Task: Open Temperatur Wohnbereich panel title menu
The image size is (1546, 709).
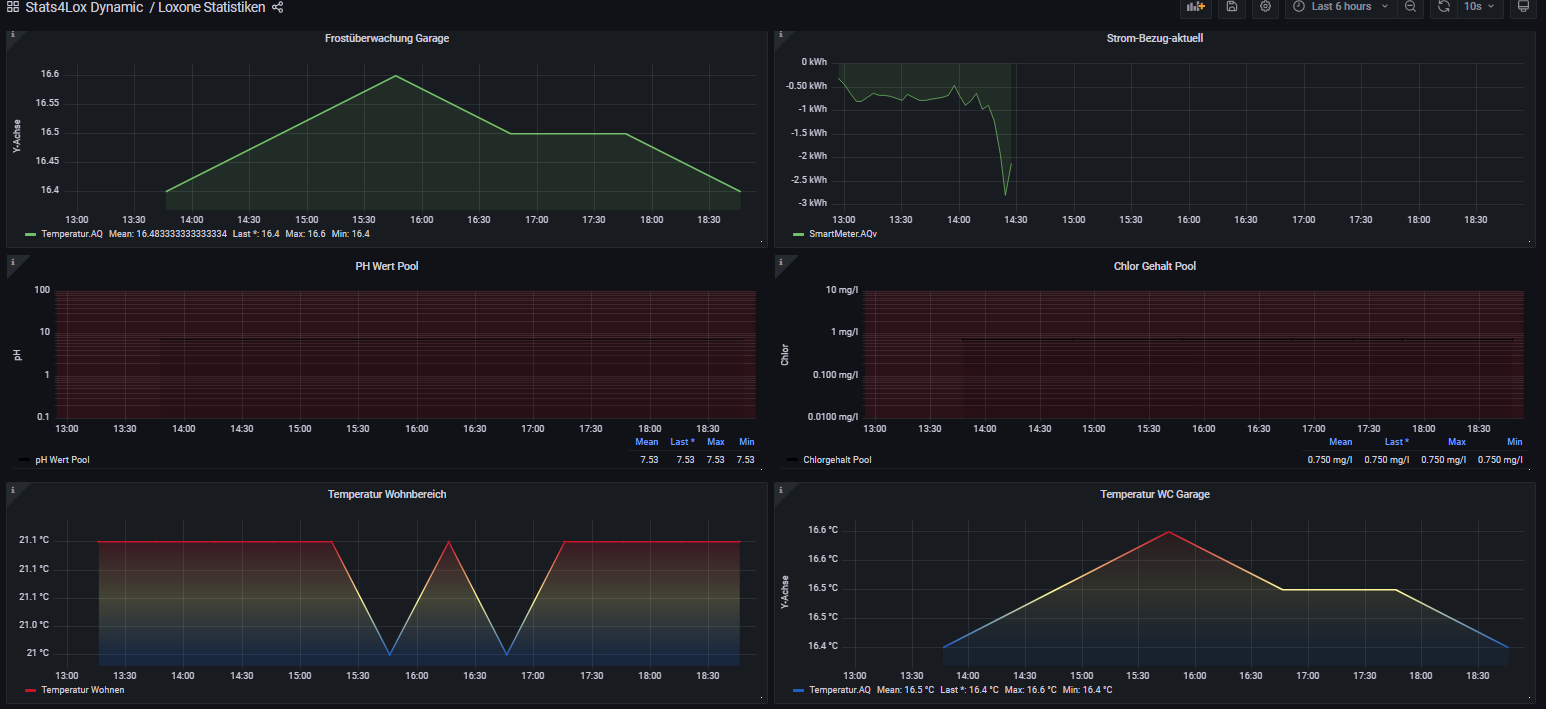Action: click(386, 494)
